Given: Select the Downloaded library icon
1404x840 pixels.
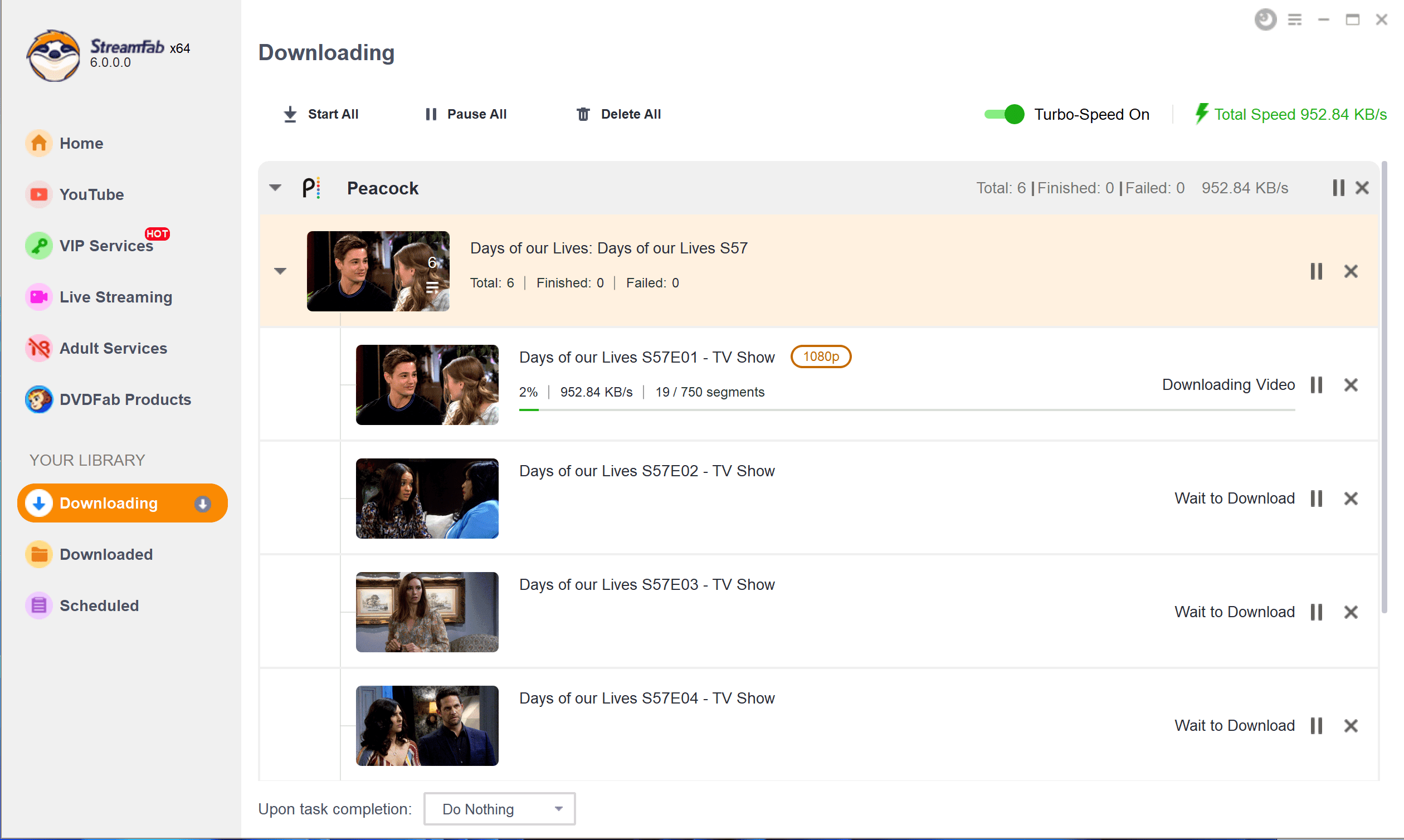Looking at the screenshot, I should (38, 554).
